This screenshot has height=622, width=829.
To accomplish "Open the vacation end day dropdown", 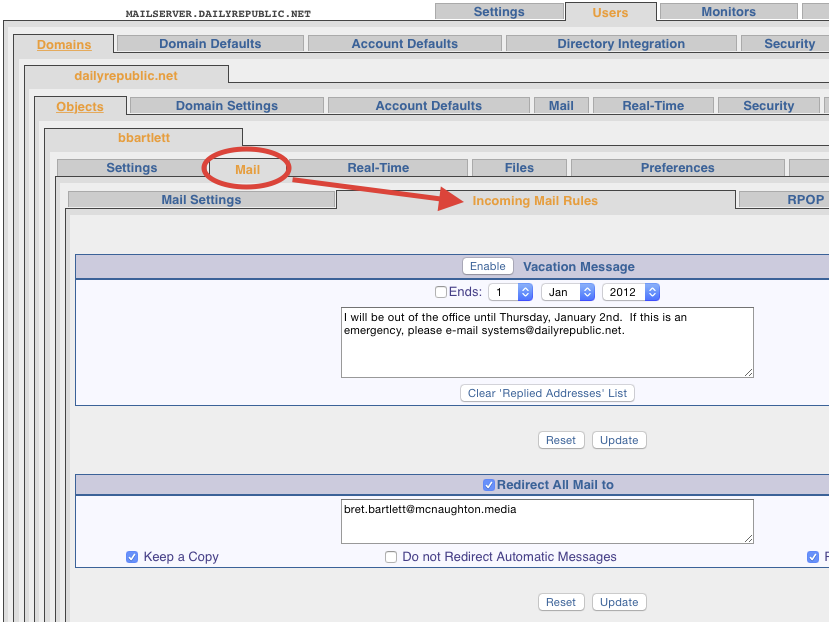I will click(510, 292).
